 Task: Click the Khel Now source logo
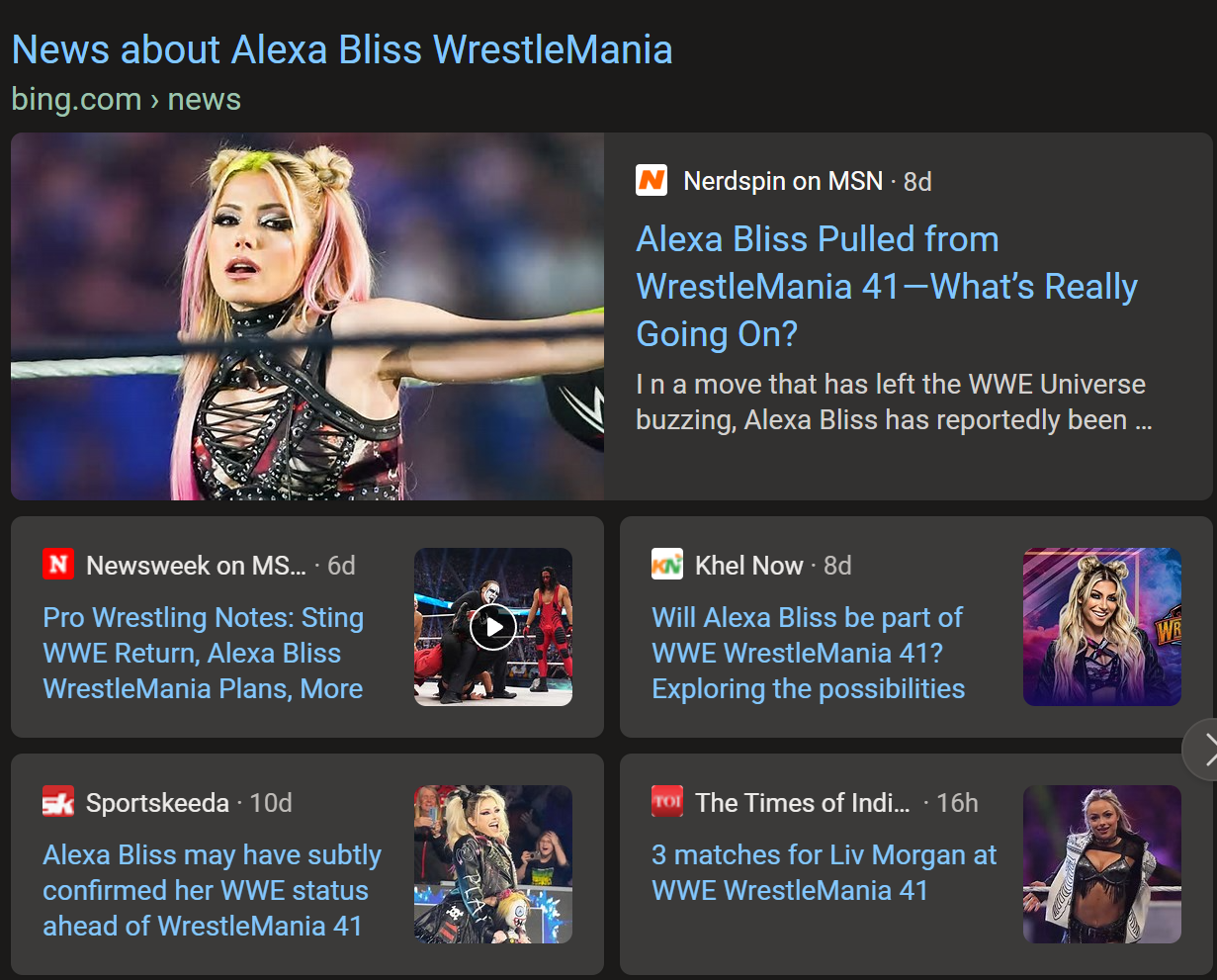(x=667, y=564)
